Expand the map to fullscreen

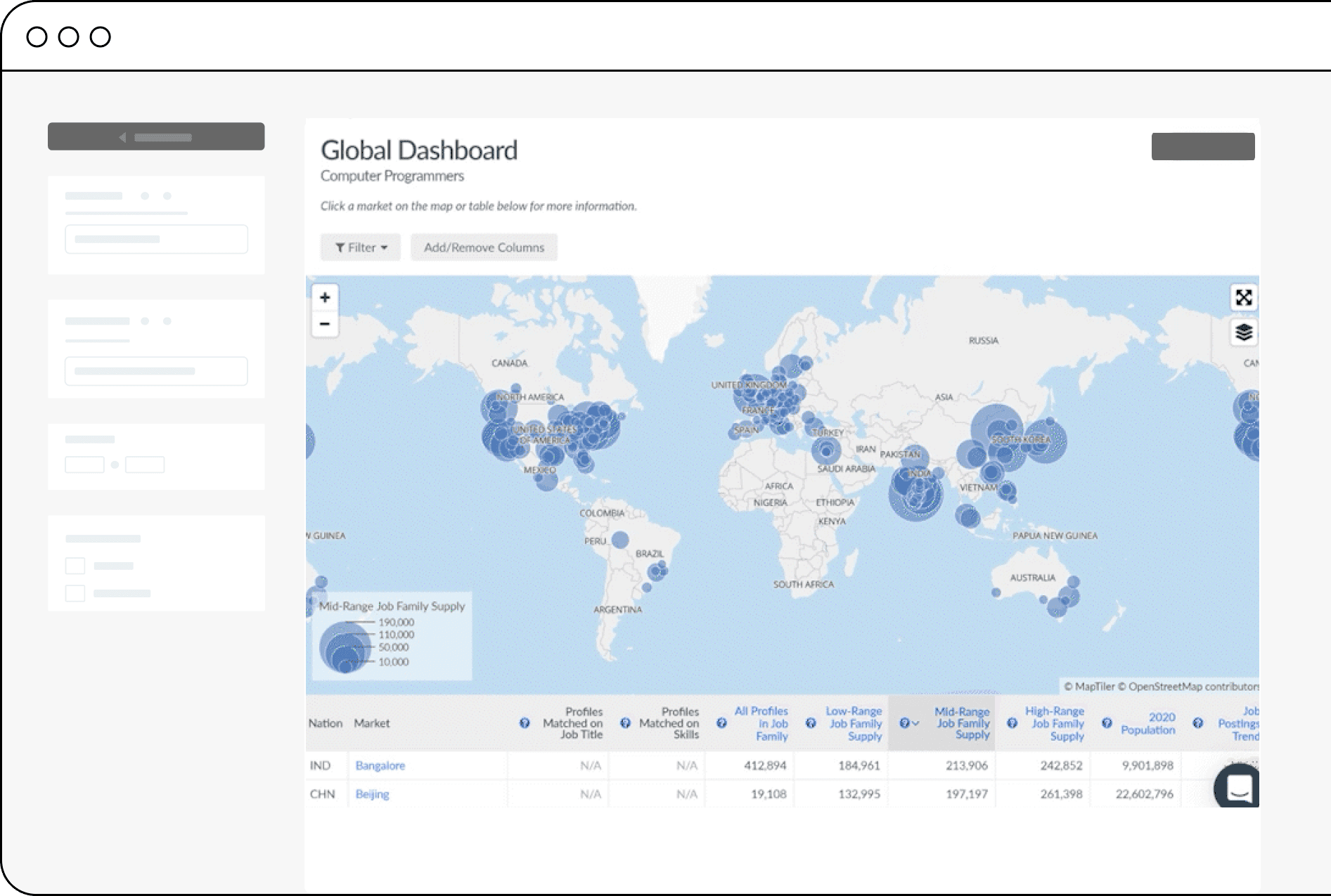point(1243,298)
